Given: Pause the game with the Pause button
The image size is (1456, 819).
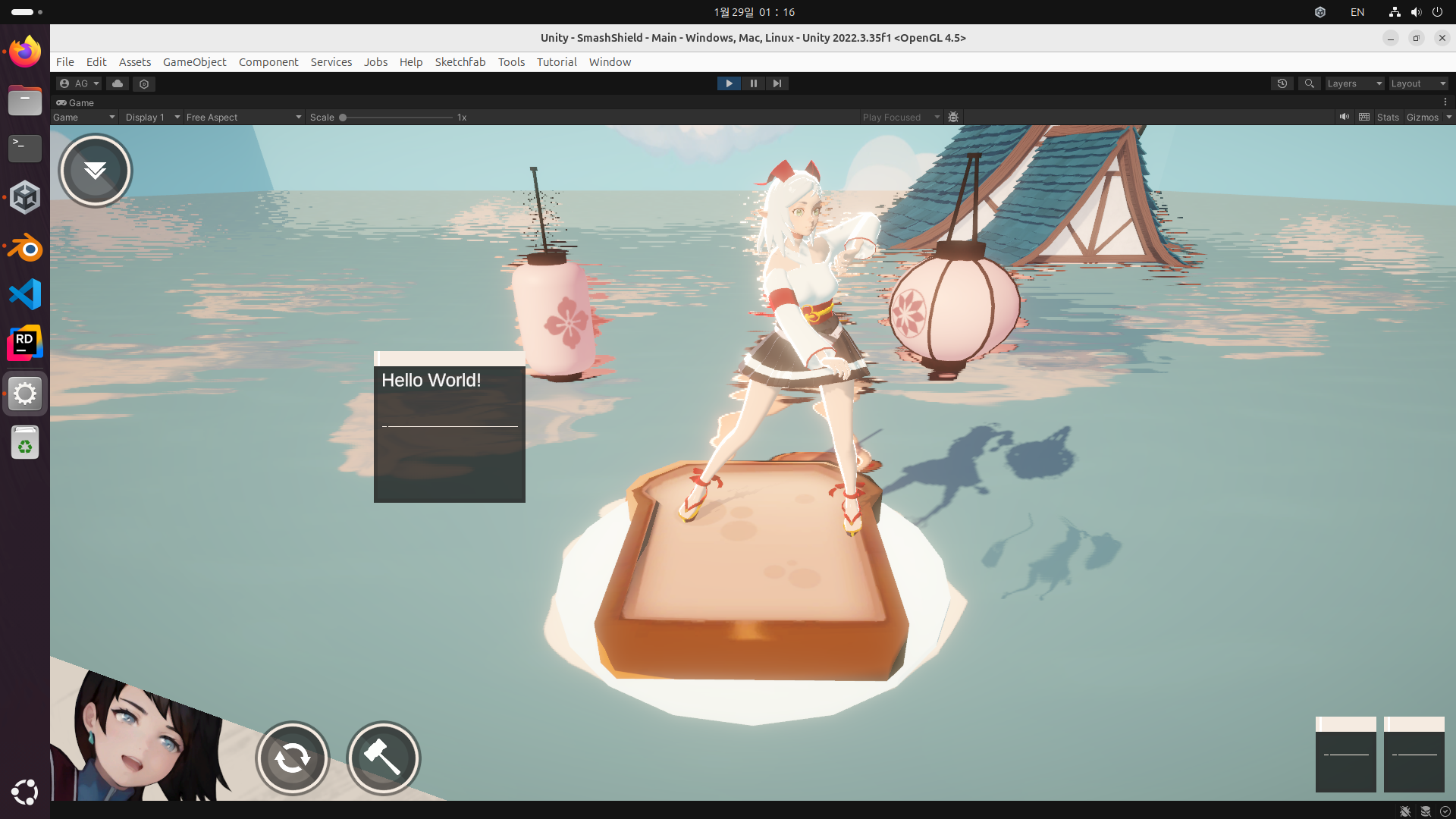Looking at the screenshot, I should pyautogui.click(x=753, y=83).
